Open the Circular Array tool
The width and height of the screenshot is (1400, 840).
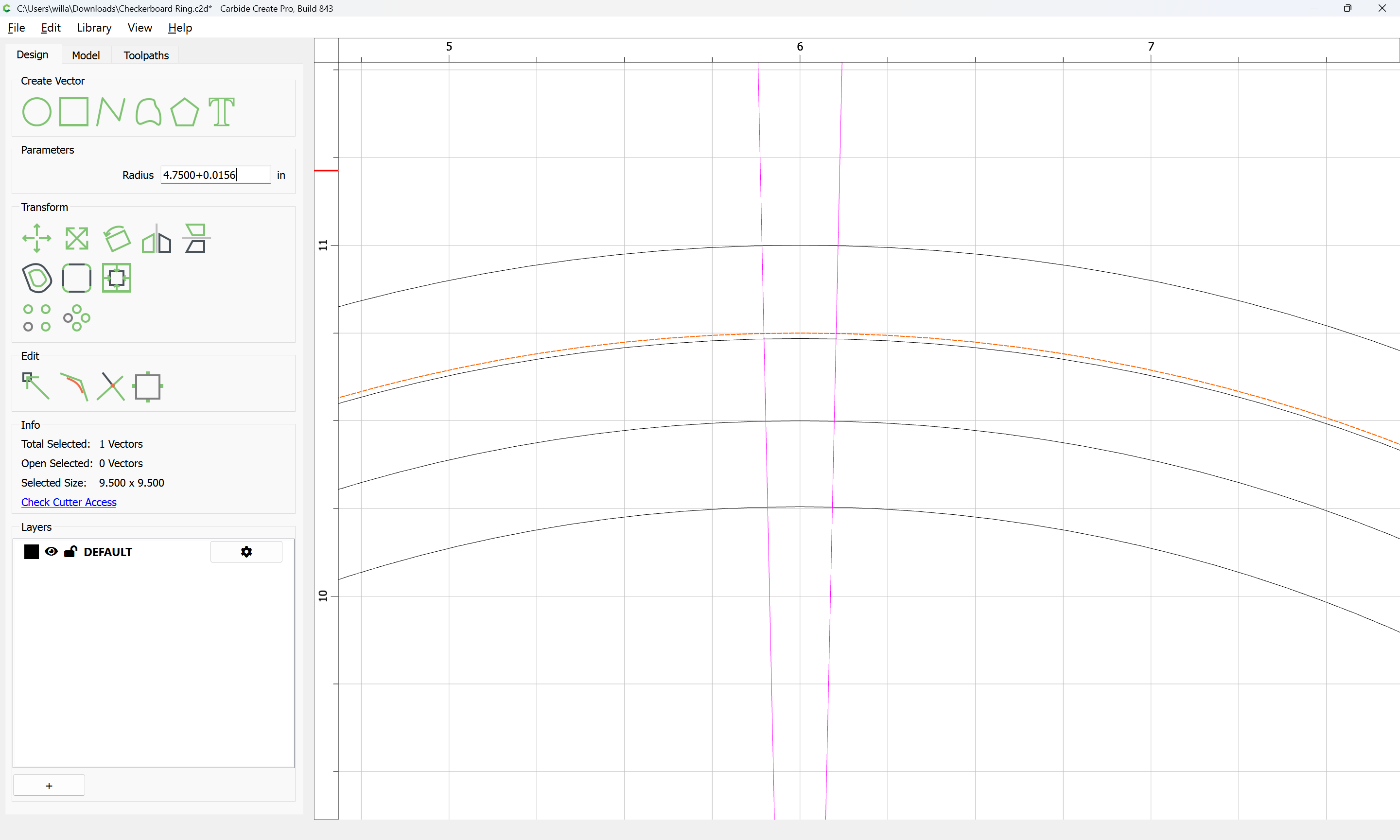point(76,317)
